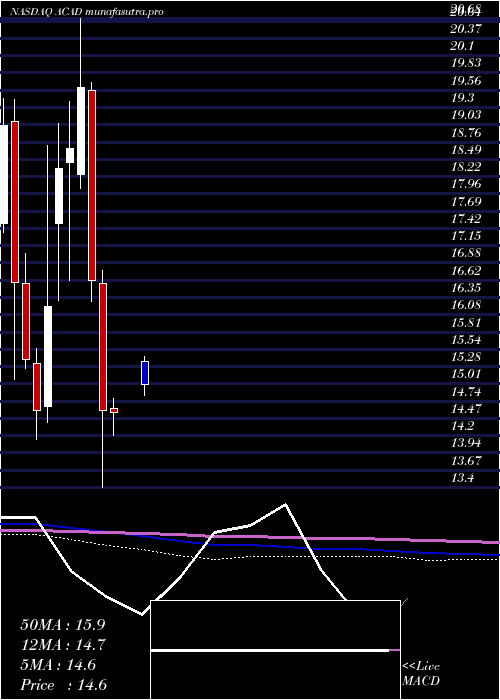Click the <<Live MACD label

tap(421, 674)
